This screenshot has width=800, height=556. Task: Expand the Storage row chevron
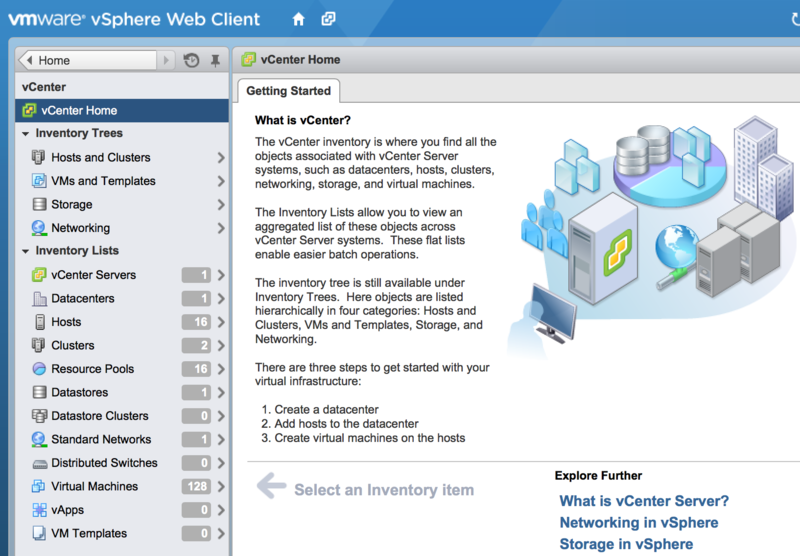point(221,205)
